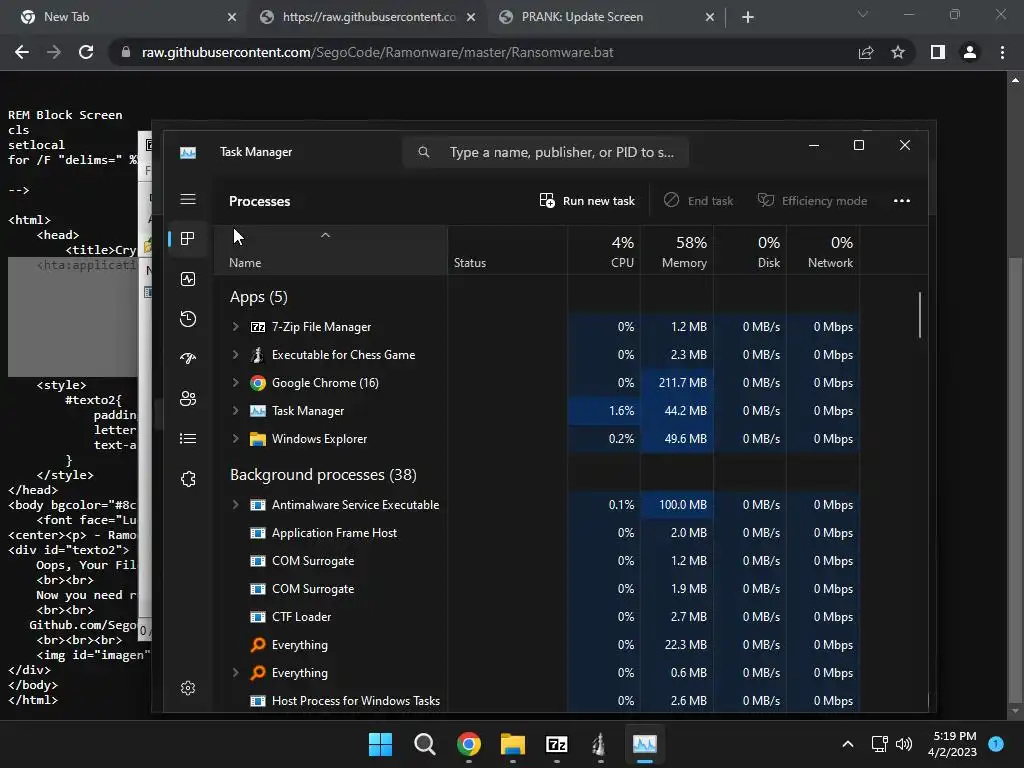The image size is (1024, 768).
Task: Open Chrome tab search dropdown arrow
Action: pos(863,14)
